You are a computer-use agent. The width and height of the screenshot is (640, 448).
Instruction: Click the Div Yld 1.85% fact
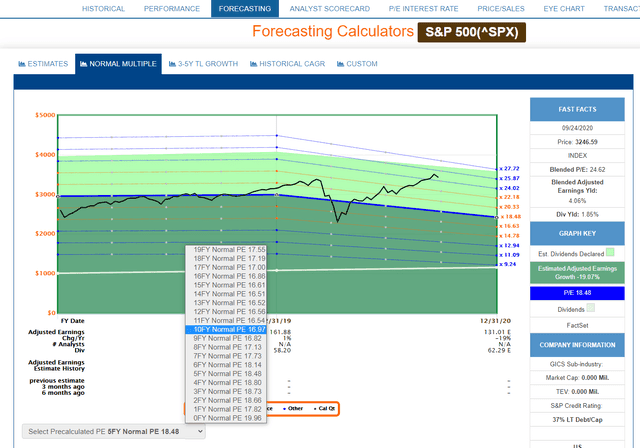point(577,215)
